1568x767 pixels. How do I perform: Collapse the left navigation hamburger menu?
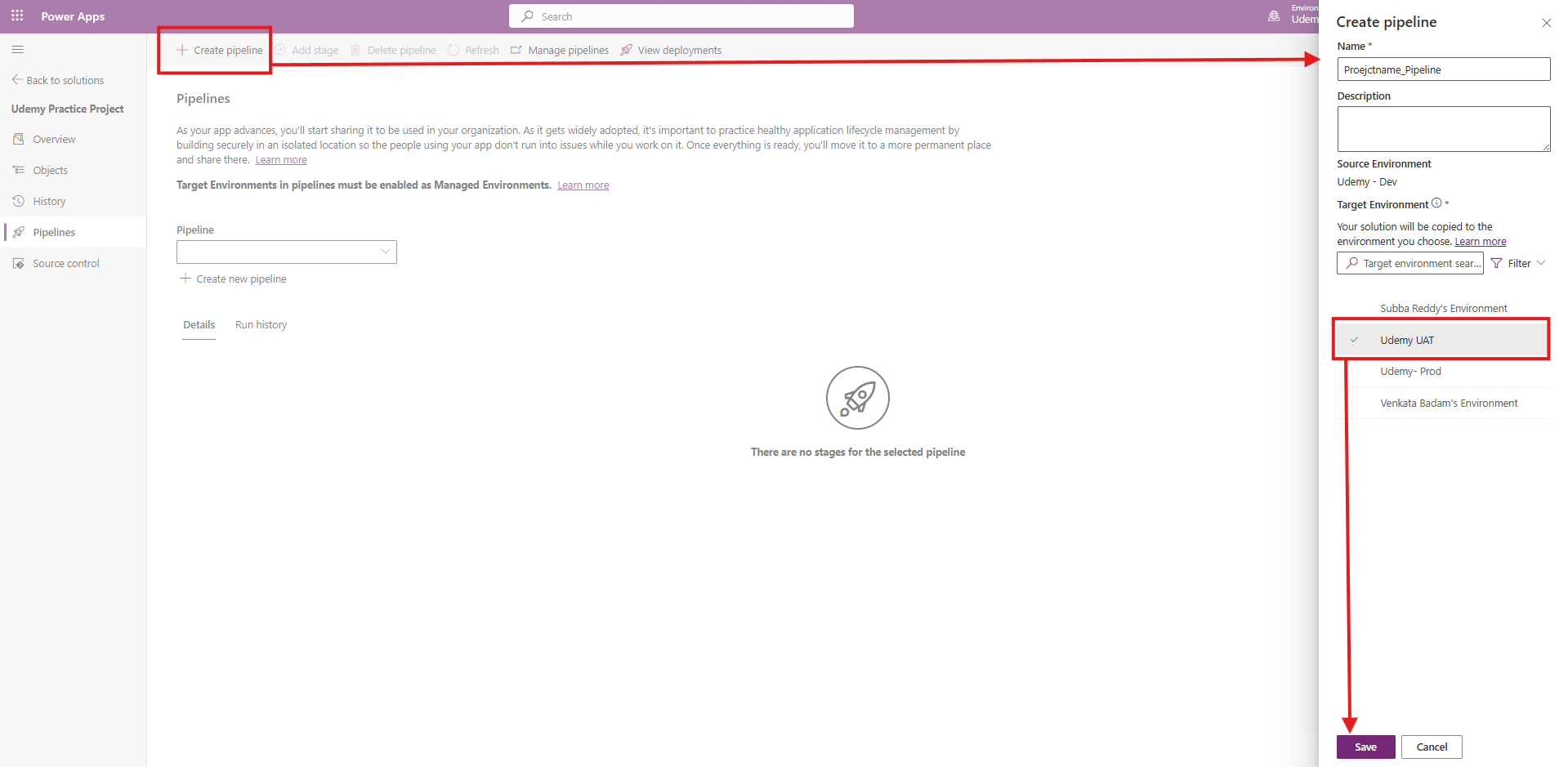(18, 50)
